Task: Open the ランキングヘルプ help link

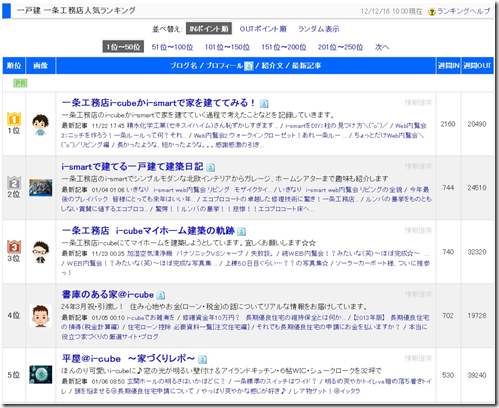Action: (463, 11)
